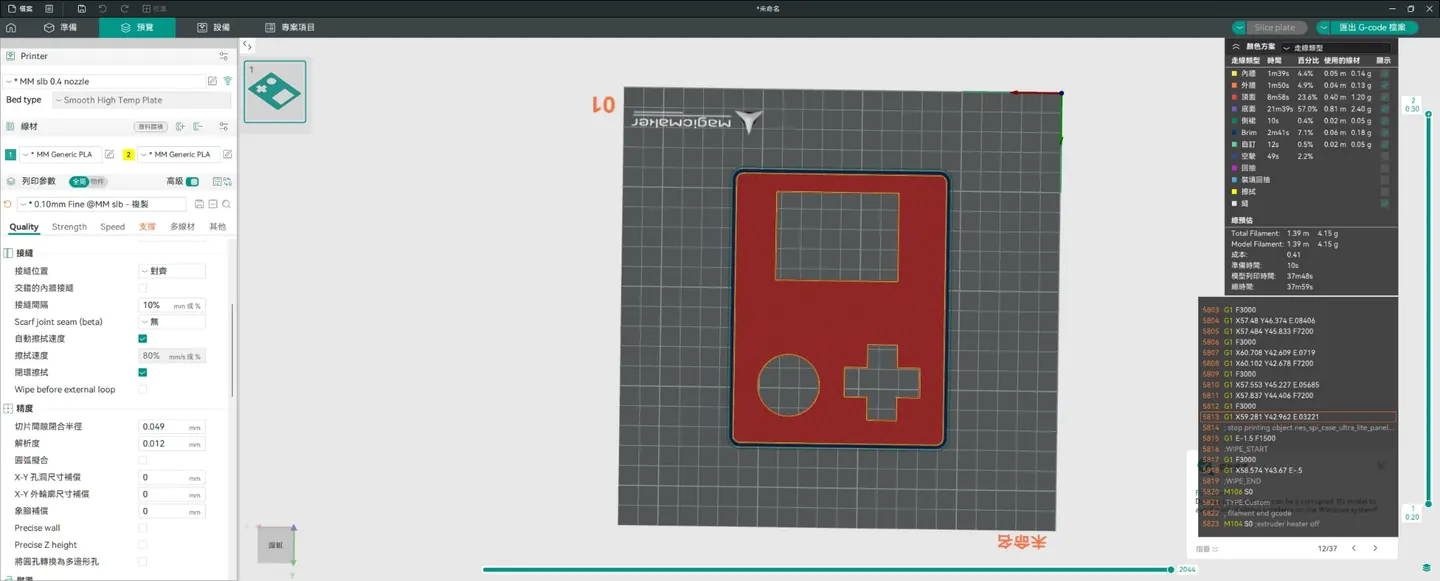Toggle the 高級 advanced mode switch
This screenshot has width=1440, height=581.
coord(192,182)
